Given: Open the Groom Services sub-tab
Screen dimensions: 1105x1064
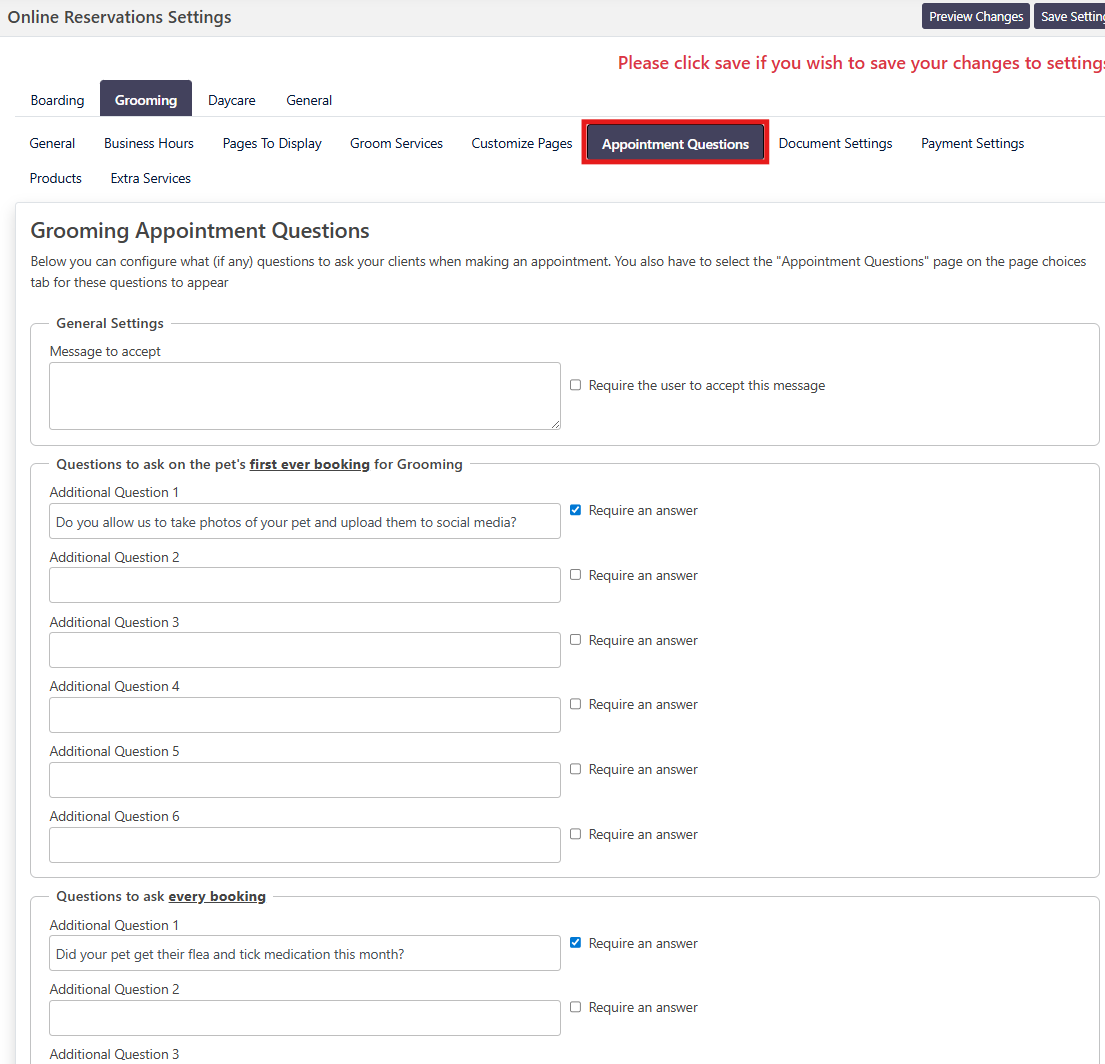Looking at the screenshot, I should (396, 143).
